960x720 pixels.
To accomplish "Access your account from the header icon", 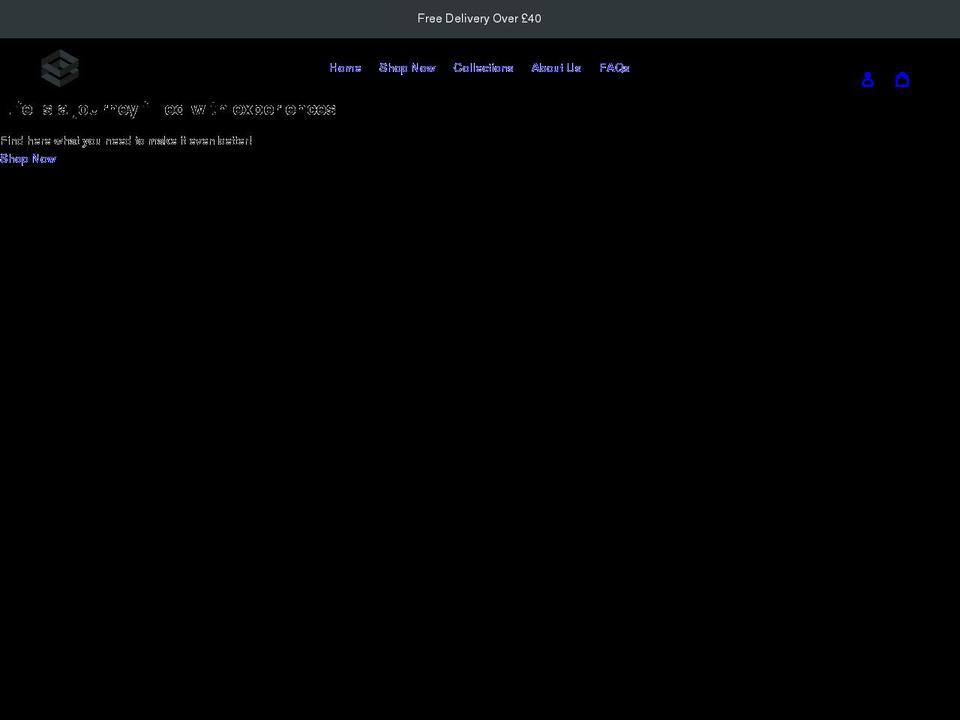I will 867,79.
